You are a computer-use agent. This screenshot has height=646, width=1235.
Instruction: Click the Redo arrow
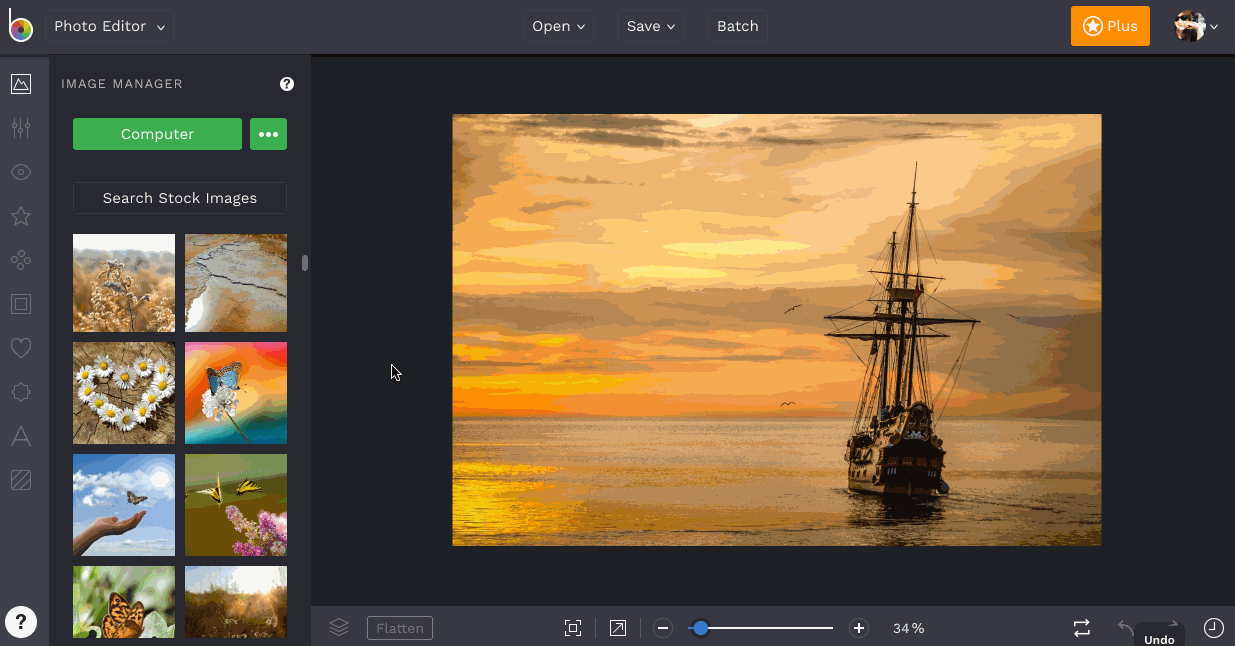(1172, 624)
